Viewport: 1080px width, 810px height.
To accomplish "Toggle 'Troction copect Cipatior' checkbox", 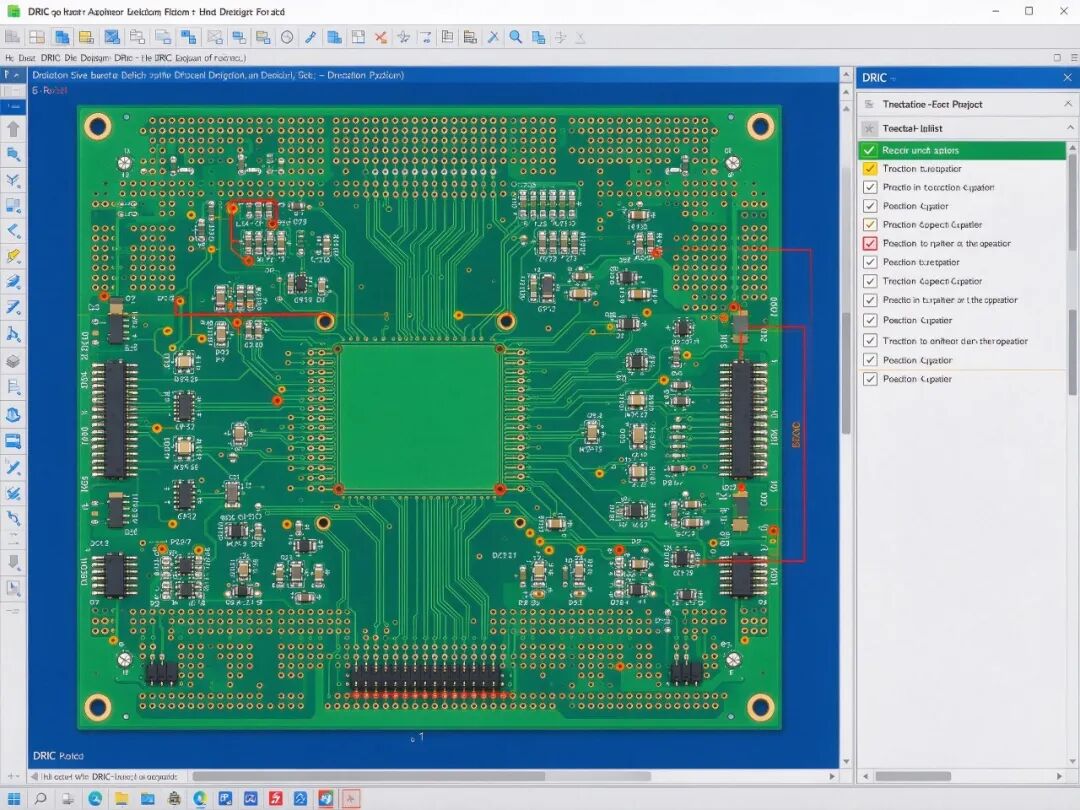I will click(870, 281).
